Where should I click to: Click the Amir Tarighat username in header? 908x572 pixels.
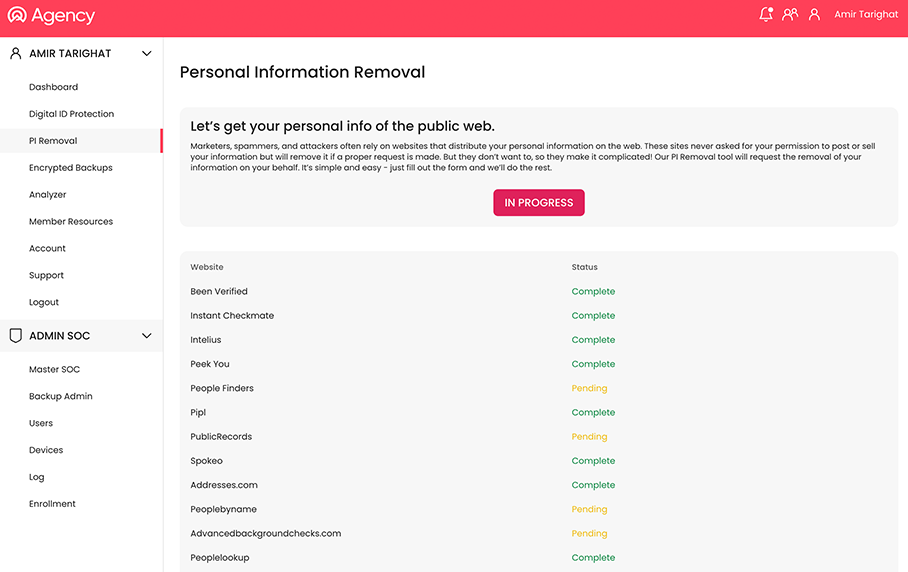point(866,15)
